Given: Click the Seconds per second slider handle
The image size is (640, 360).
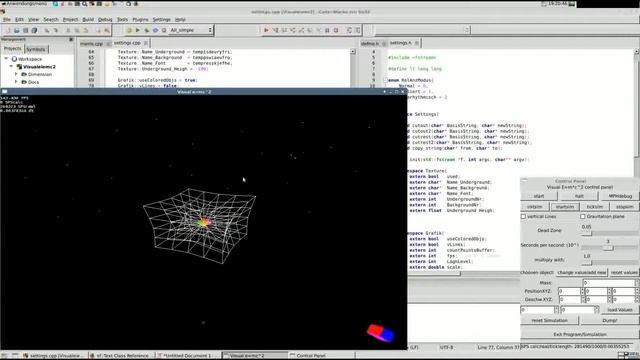Looking at the screenshot, I should pos(608,248).
